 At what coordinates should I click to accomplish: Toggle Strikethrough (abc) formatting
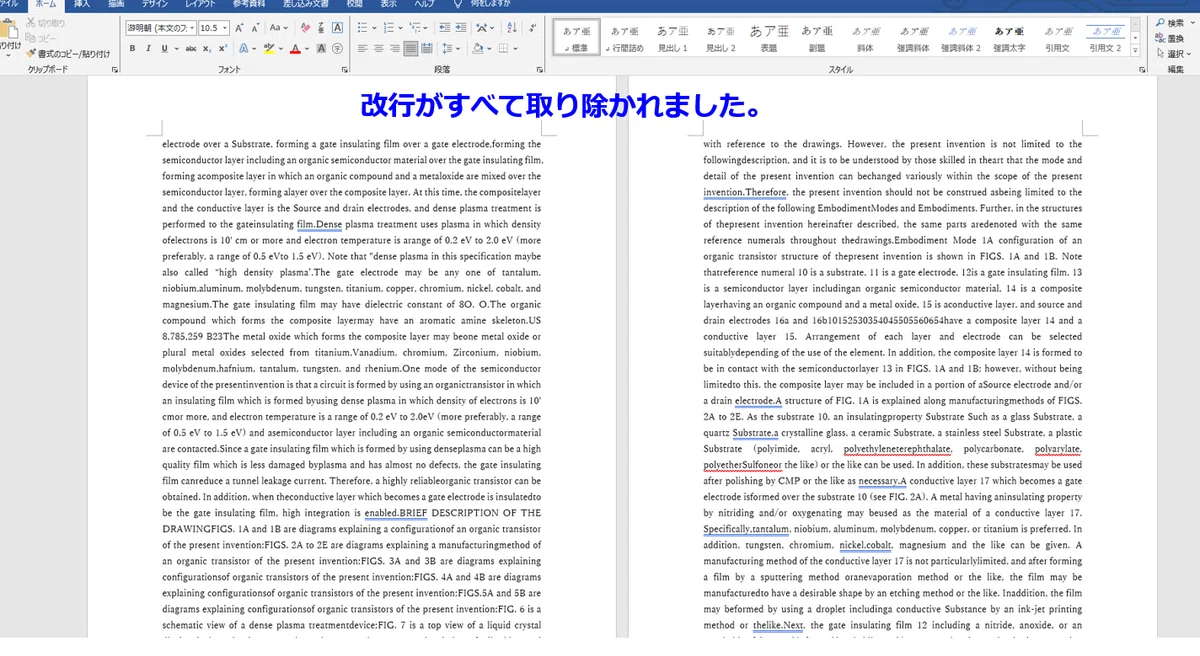coord(190,48)
